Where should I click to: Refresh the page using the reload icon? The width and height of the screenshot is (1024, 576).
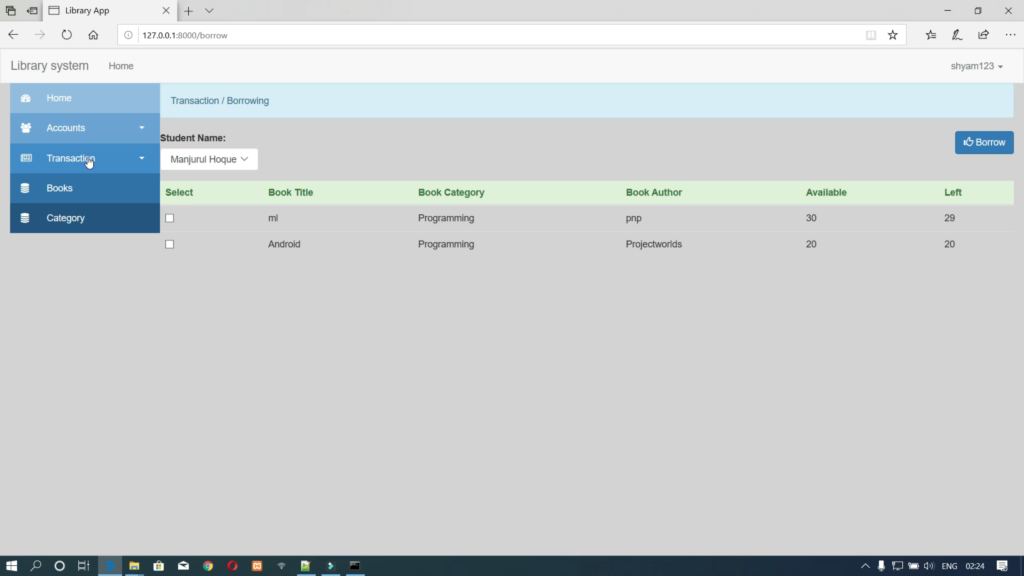click(66, 34)
